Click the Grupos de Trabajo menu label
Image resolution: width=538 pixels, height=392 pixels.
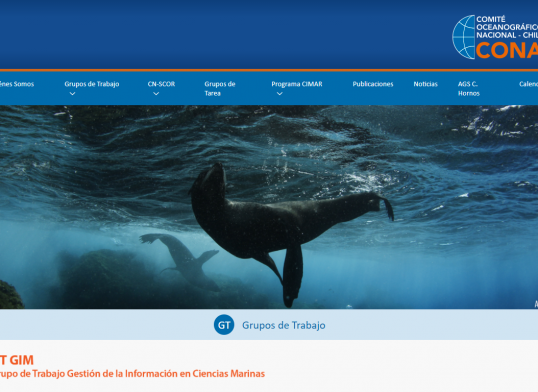pyautogui.click(x=92, y=84)
